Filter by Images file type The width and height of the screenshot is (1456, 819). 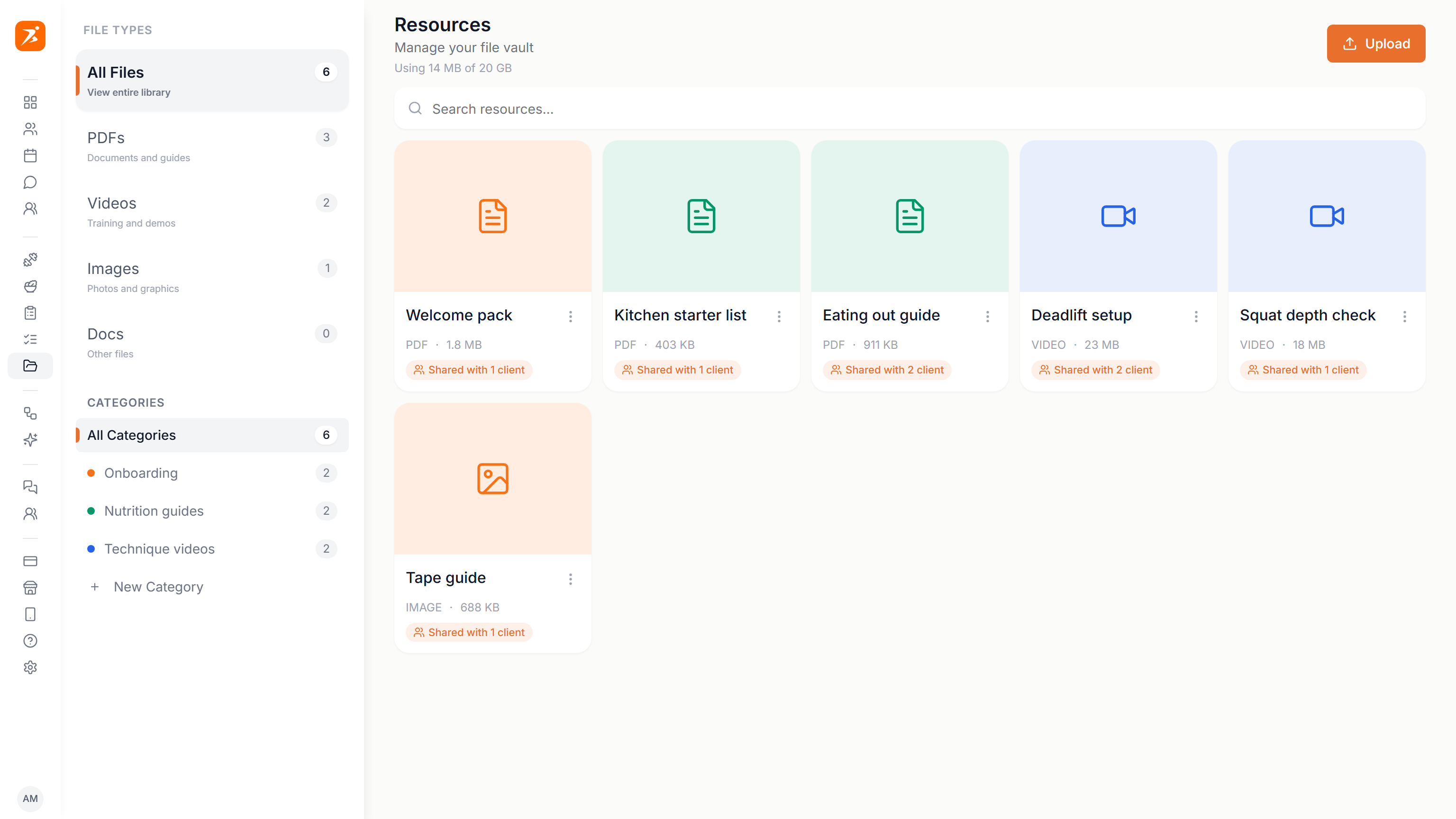coord(212,278)
